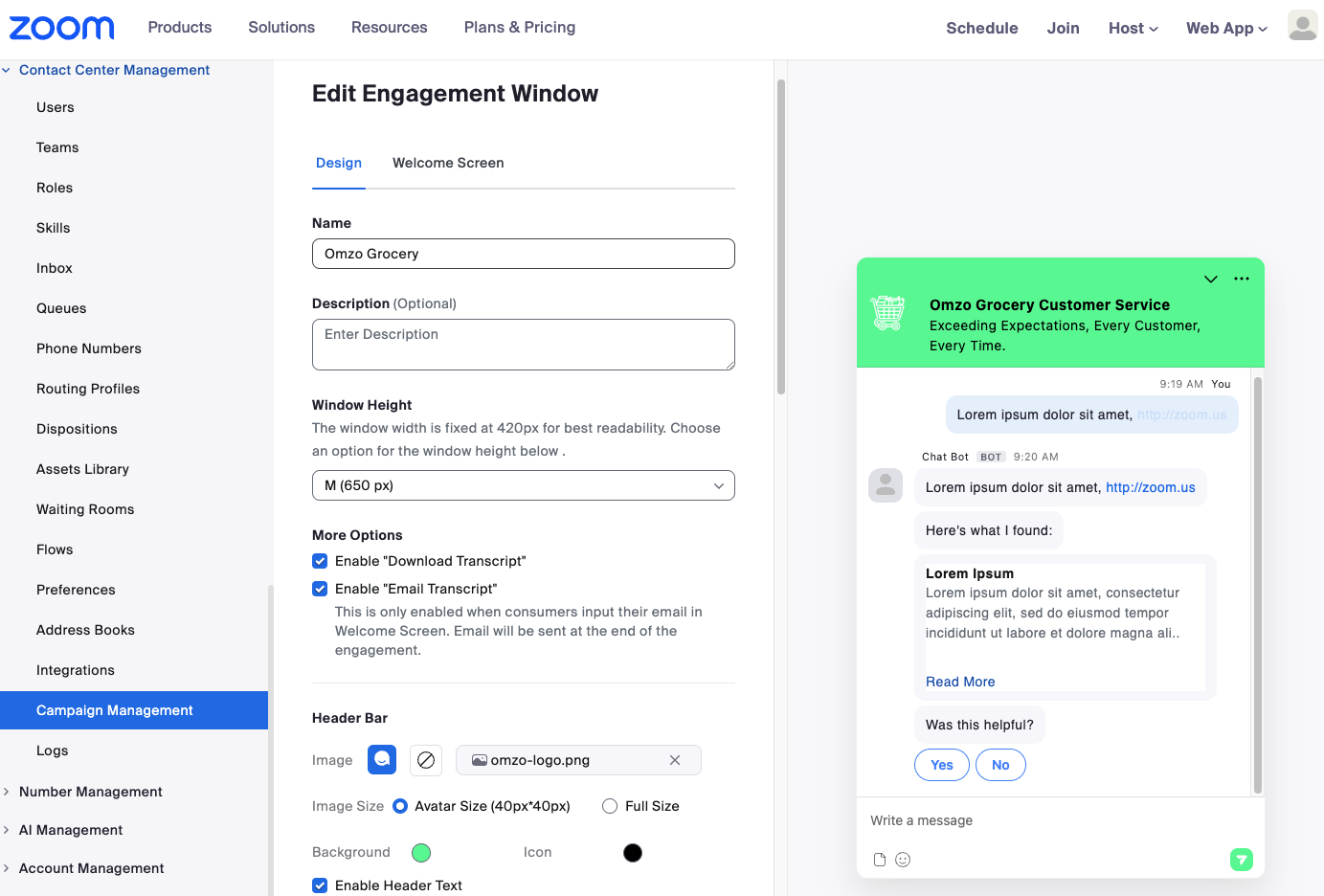Screen dimensions: 1324x896
Task: Open the Plans & Pricing menu
Action: 519,27
